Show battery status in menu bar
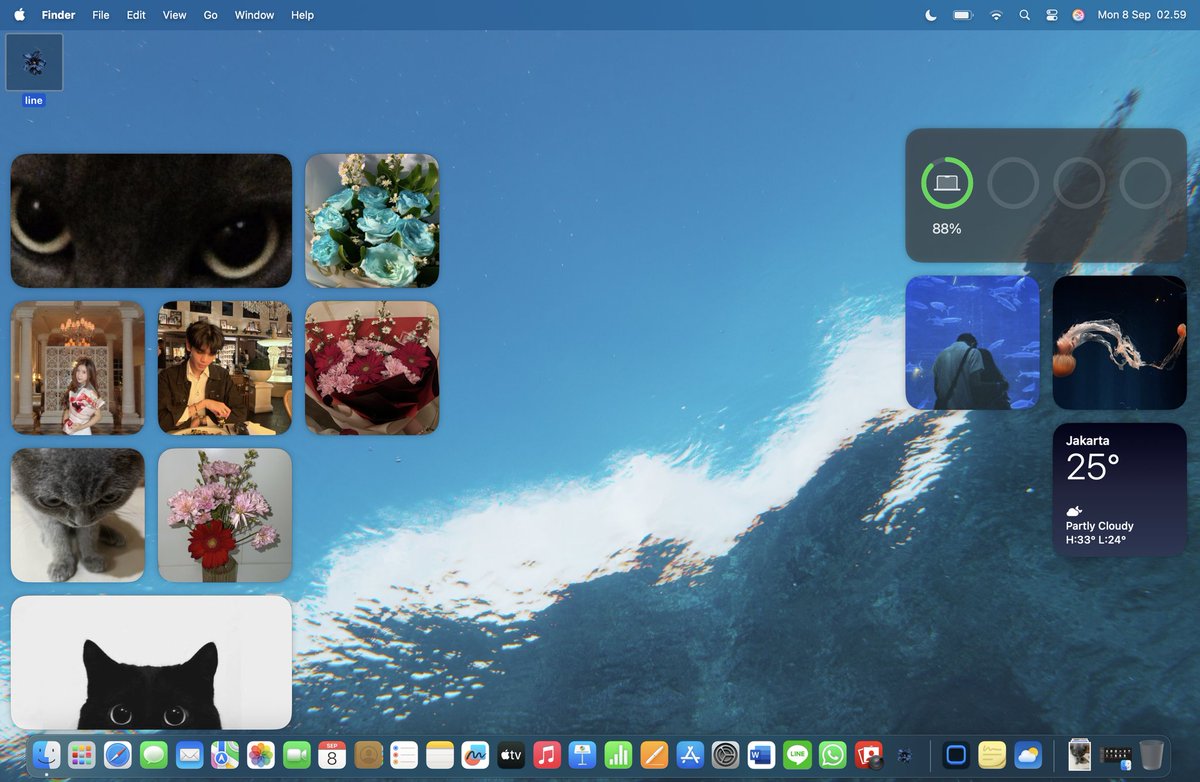 (963, 15)
